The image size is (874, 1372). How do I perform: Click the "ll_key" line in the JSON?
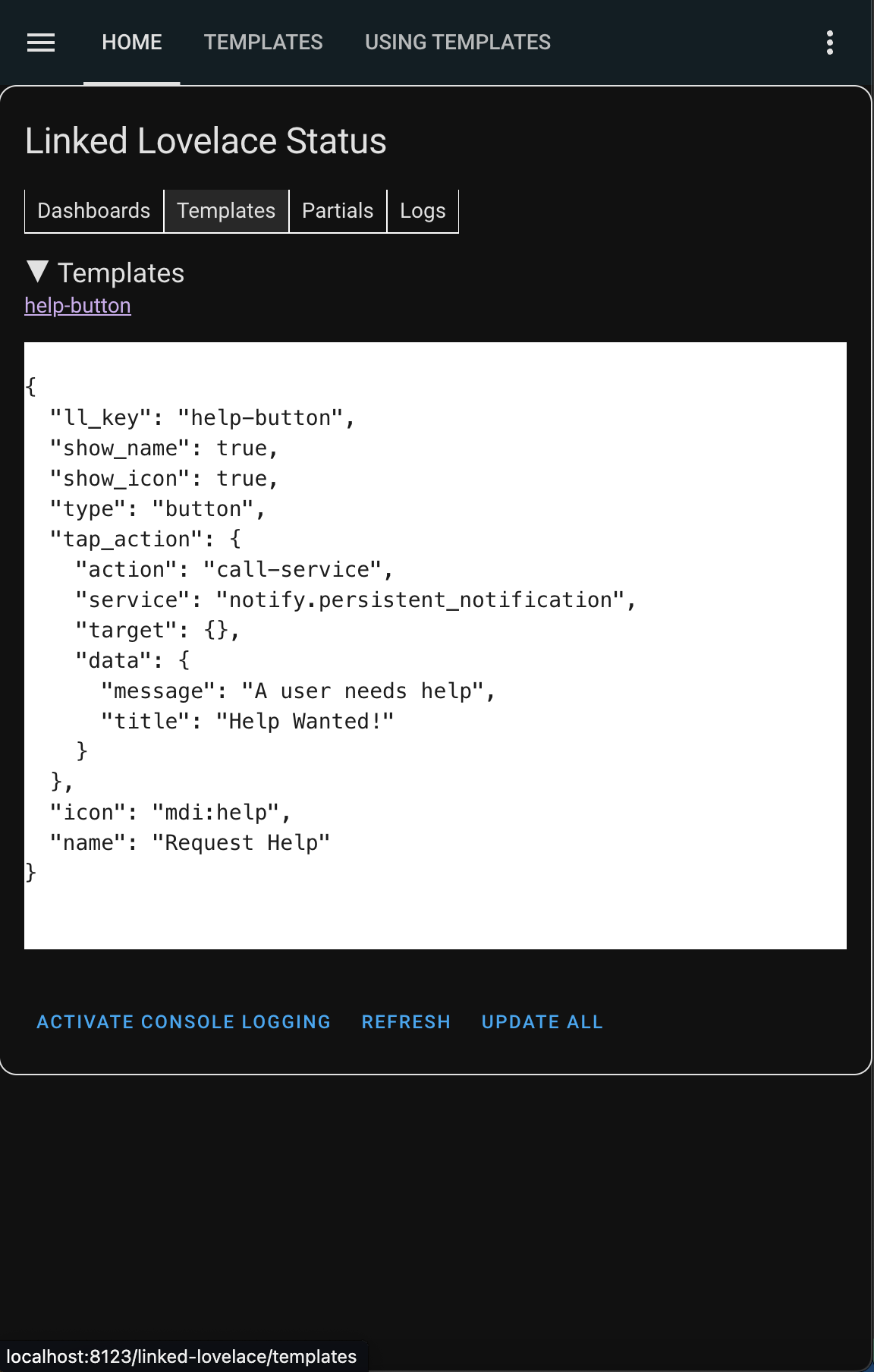click(x=202, y=418)
